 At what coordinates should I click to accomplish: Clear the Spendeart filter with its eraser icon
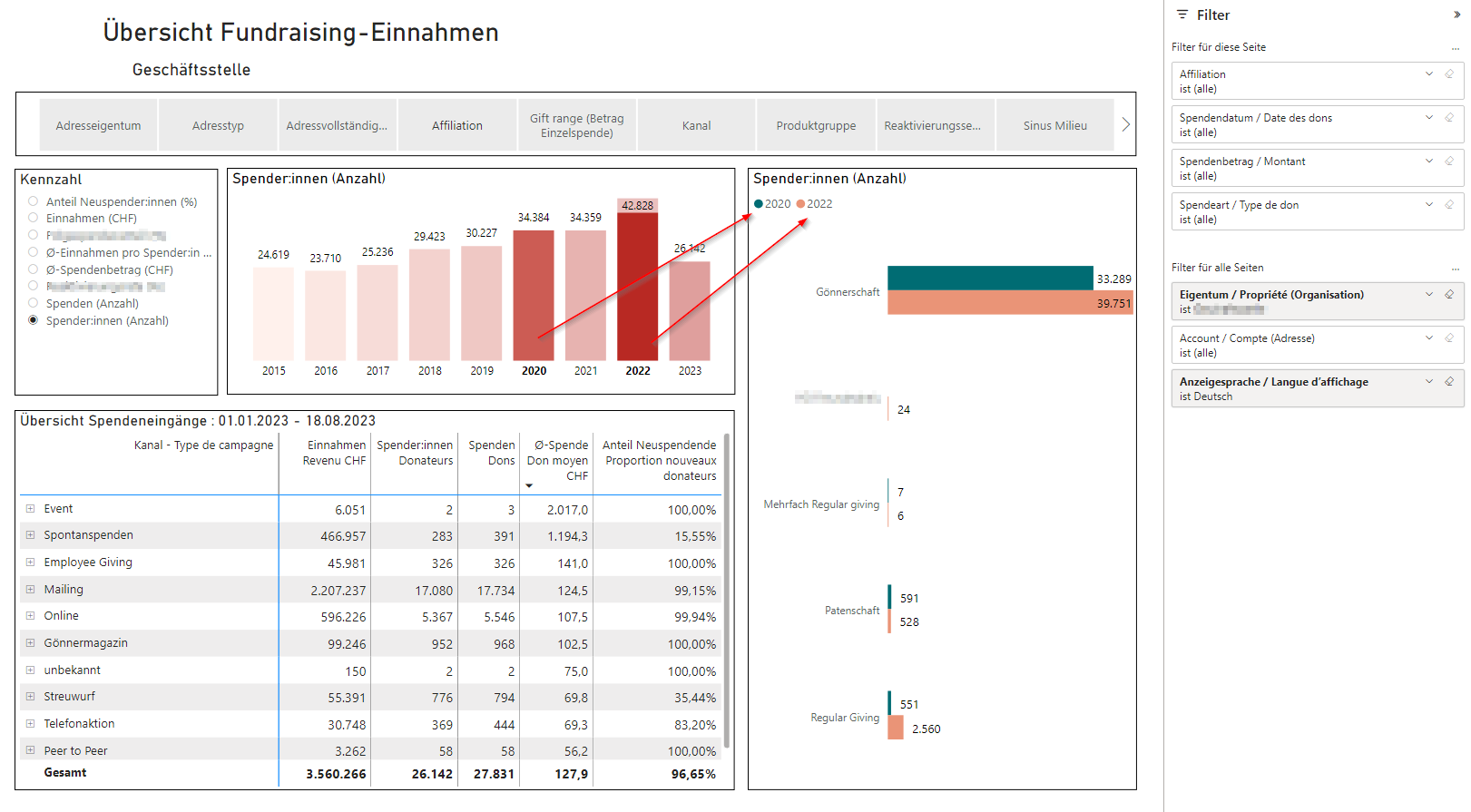coord(1449,205)
